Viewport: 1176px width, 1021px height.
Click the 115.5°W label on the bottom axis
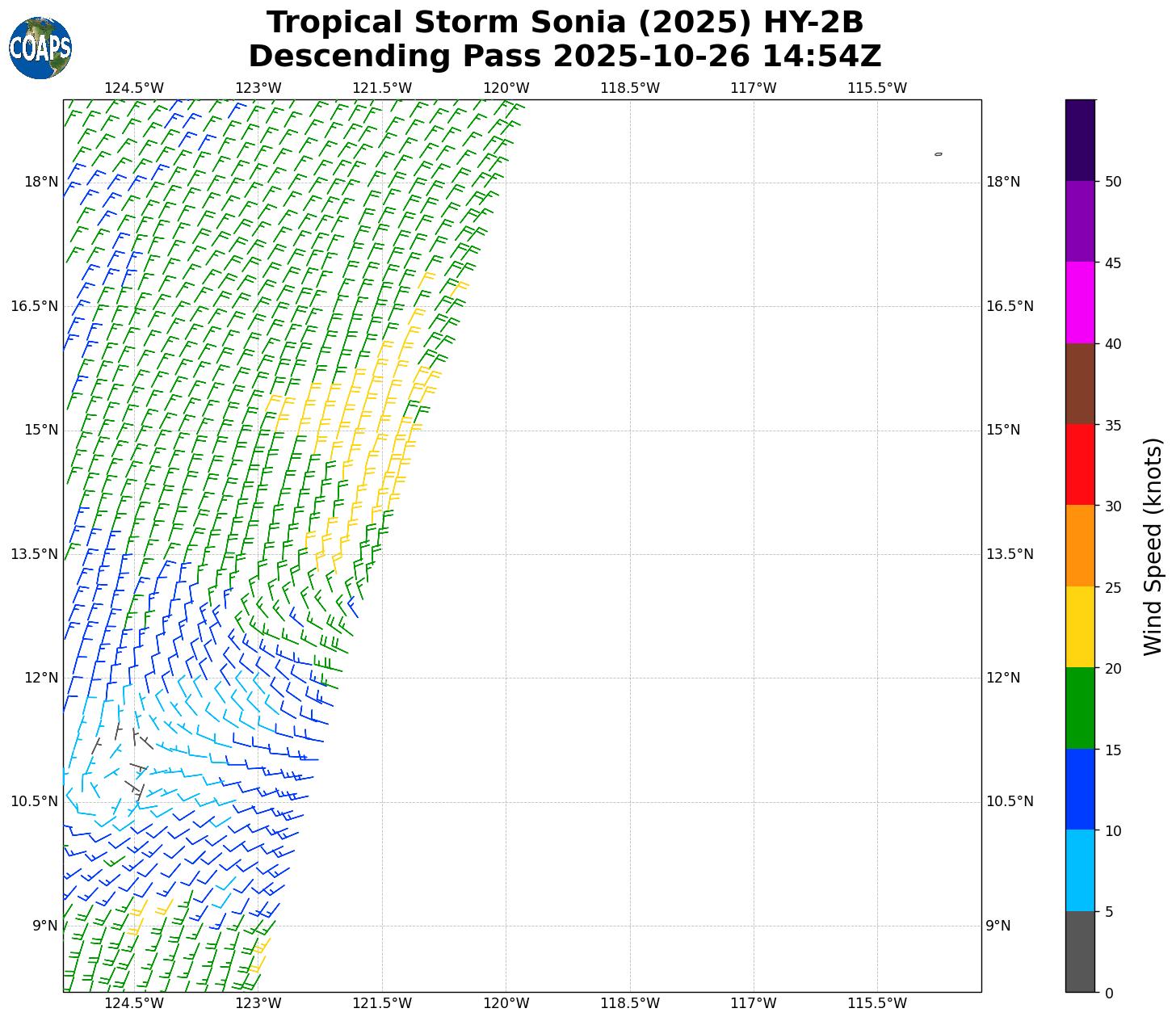click(x=876, y=1003)
